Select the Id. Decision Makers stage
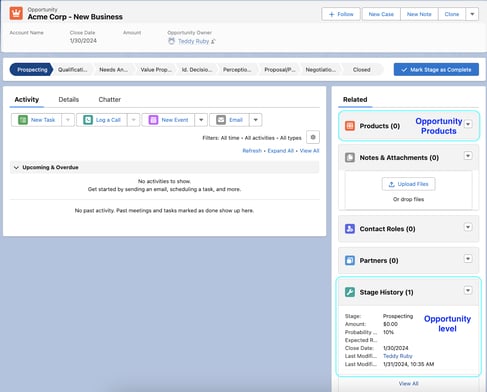487x392 pixels. click(x=197, y=69)
